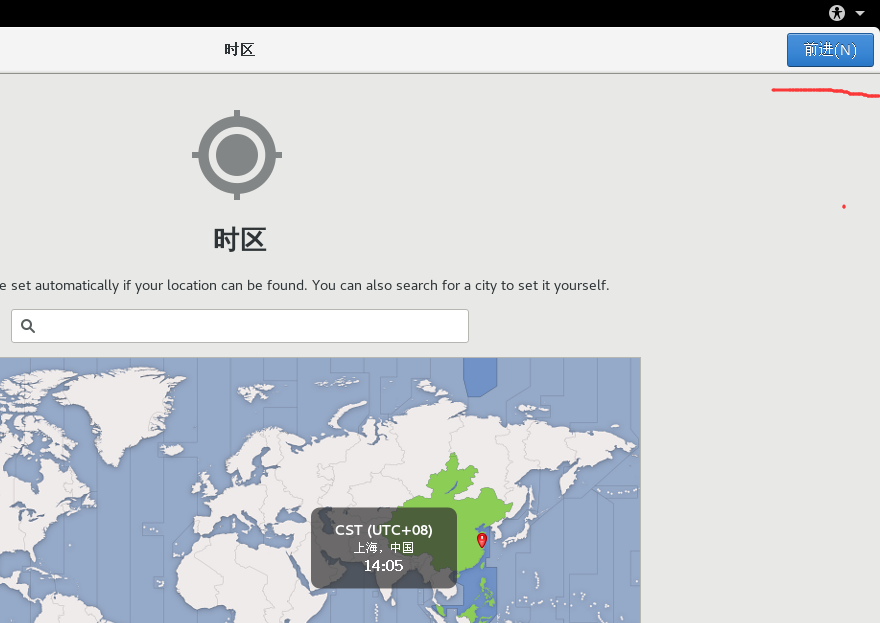Expand the accessibility dropdown arrow

click(860, 13)
